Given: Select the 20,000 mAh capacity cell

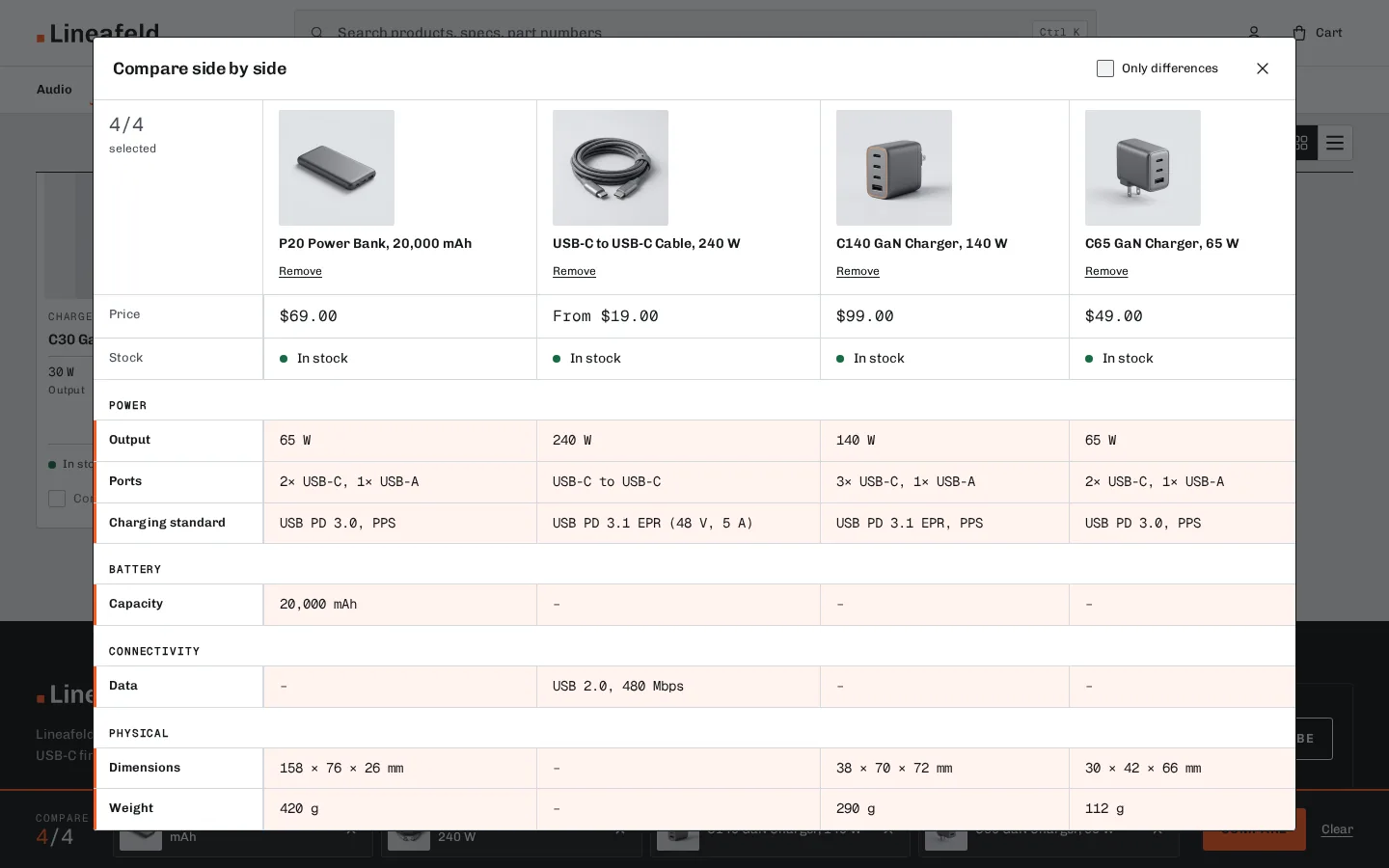Looking at the screenshot, I should point(400,605).
